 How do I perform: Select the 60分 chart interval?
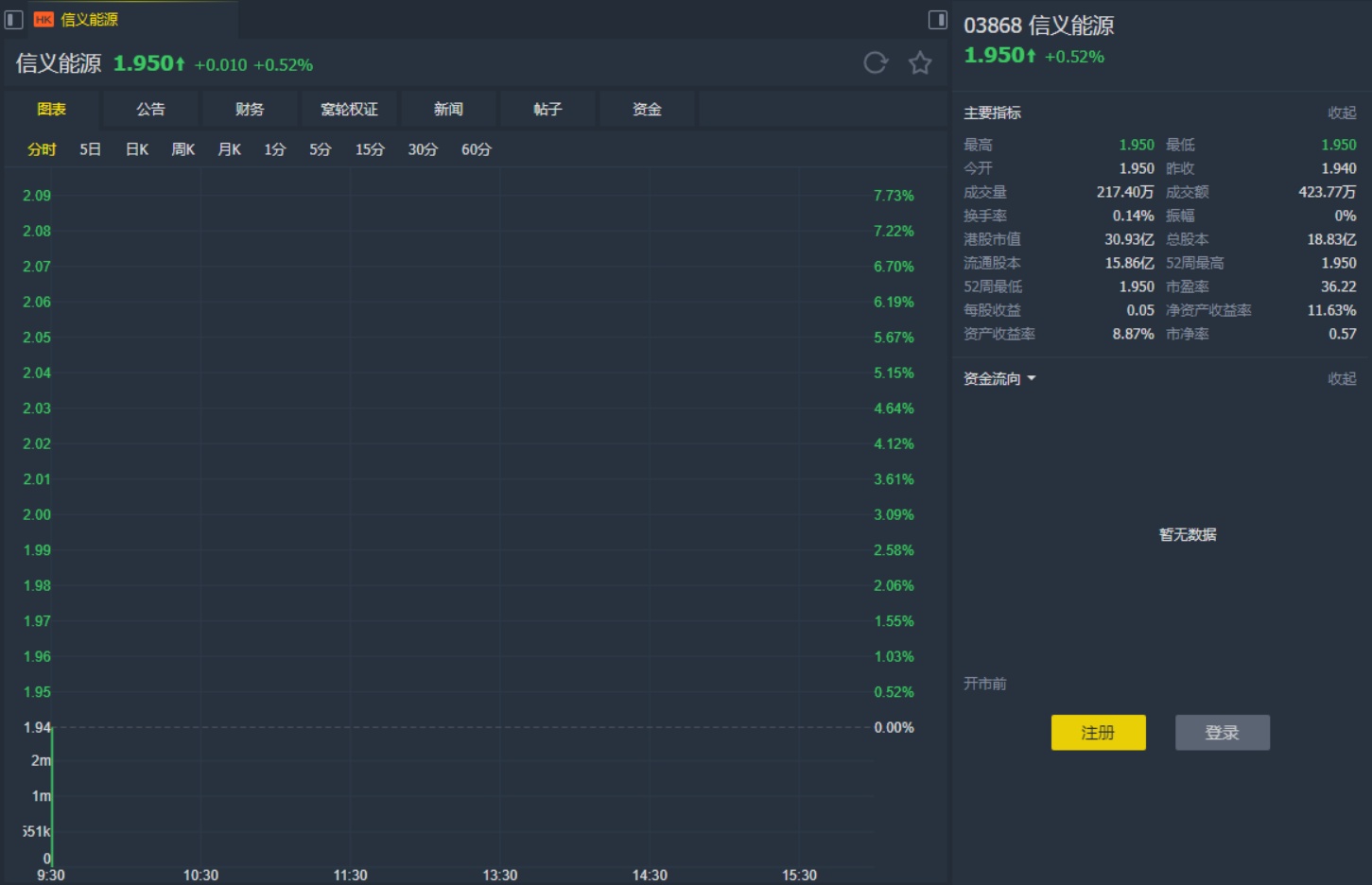[477, 149]
